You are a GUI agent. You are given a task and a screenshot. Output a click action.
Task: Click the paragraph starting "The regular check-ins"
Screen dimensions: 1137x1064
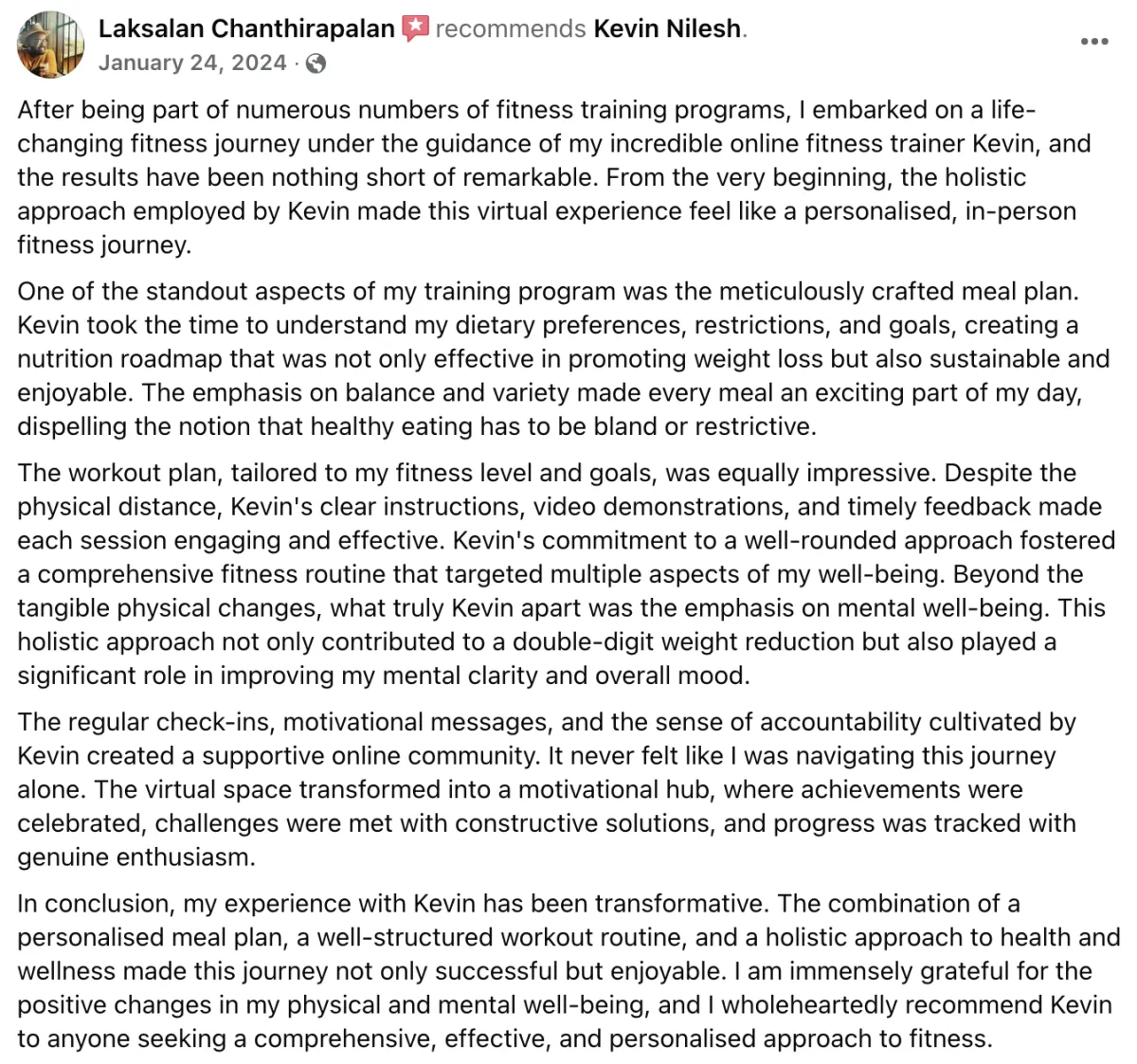point(547,789)
